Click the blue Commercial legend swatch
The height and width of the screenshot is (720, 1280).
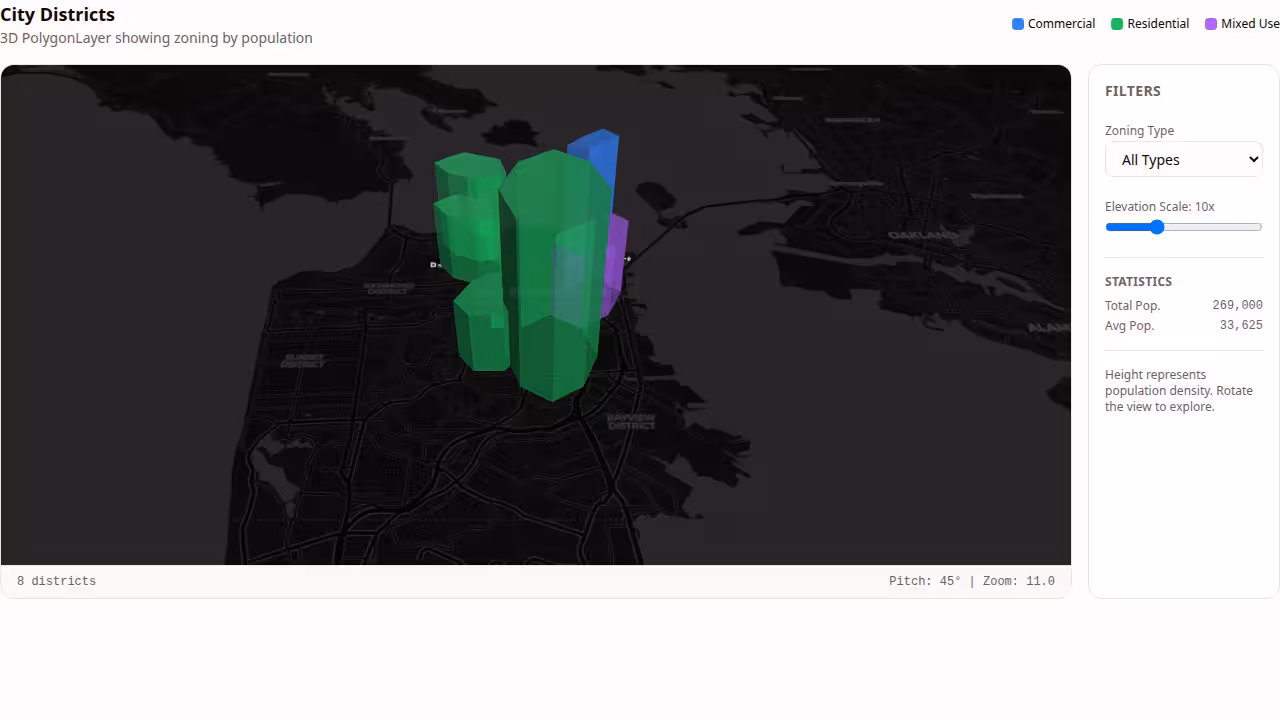click(1018, 24)
